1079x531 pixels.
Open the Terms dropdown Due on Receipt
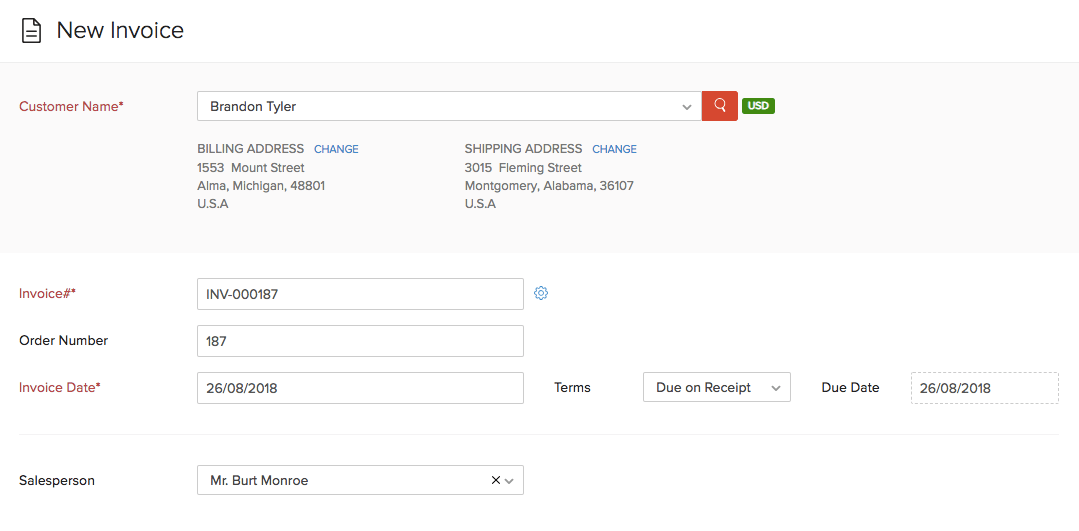point(716,388)
